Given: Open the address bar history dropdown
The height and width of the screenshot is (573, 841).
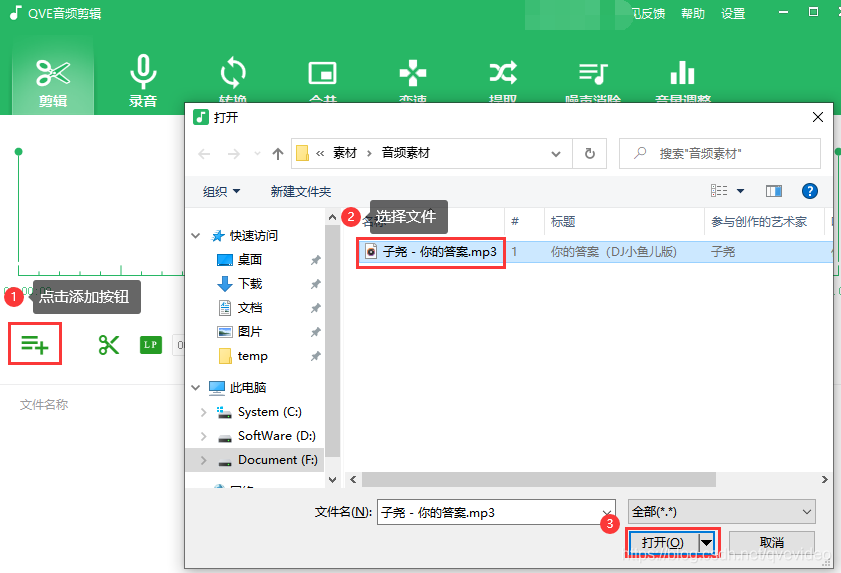Looking at the screenshot, I should 556,154.
